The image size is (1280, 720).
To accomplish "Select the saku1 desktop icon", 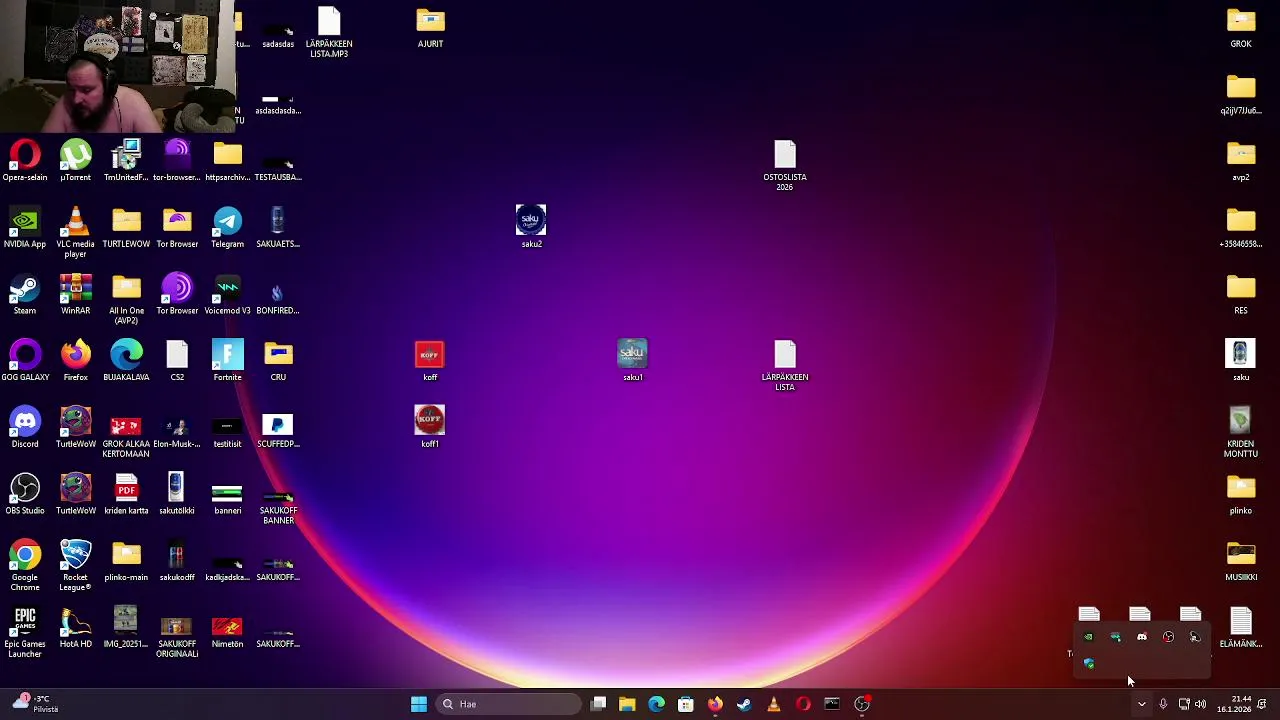I will 632,362.
